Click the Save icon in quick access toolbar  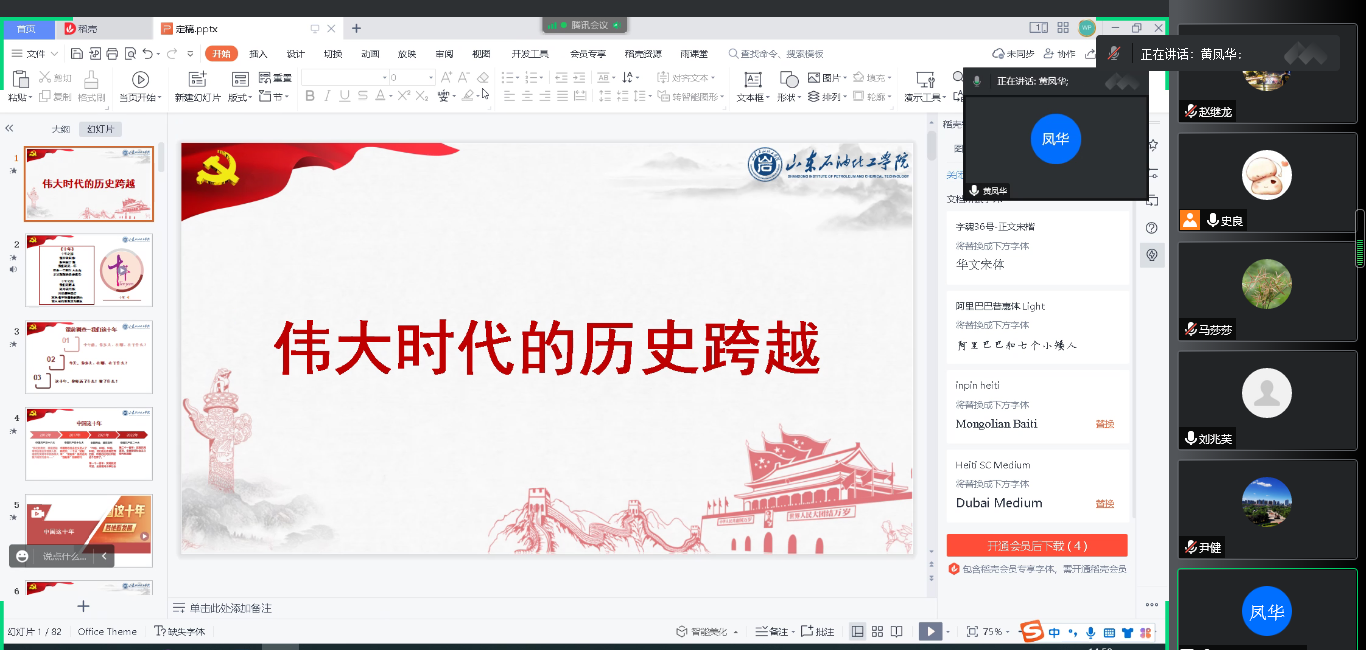click(x=77, y=54)
